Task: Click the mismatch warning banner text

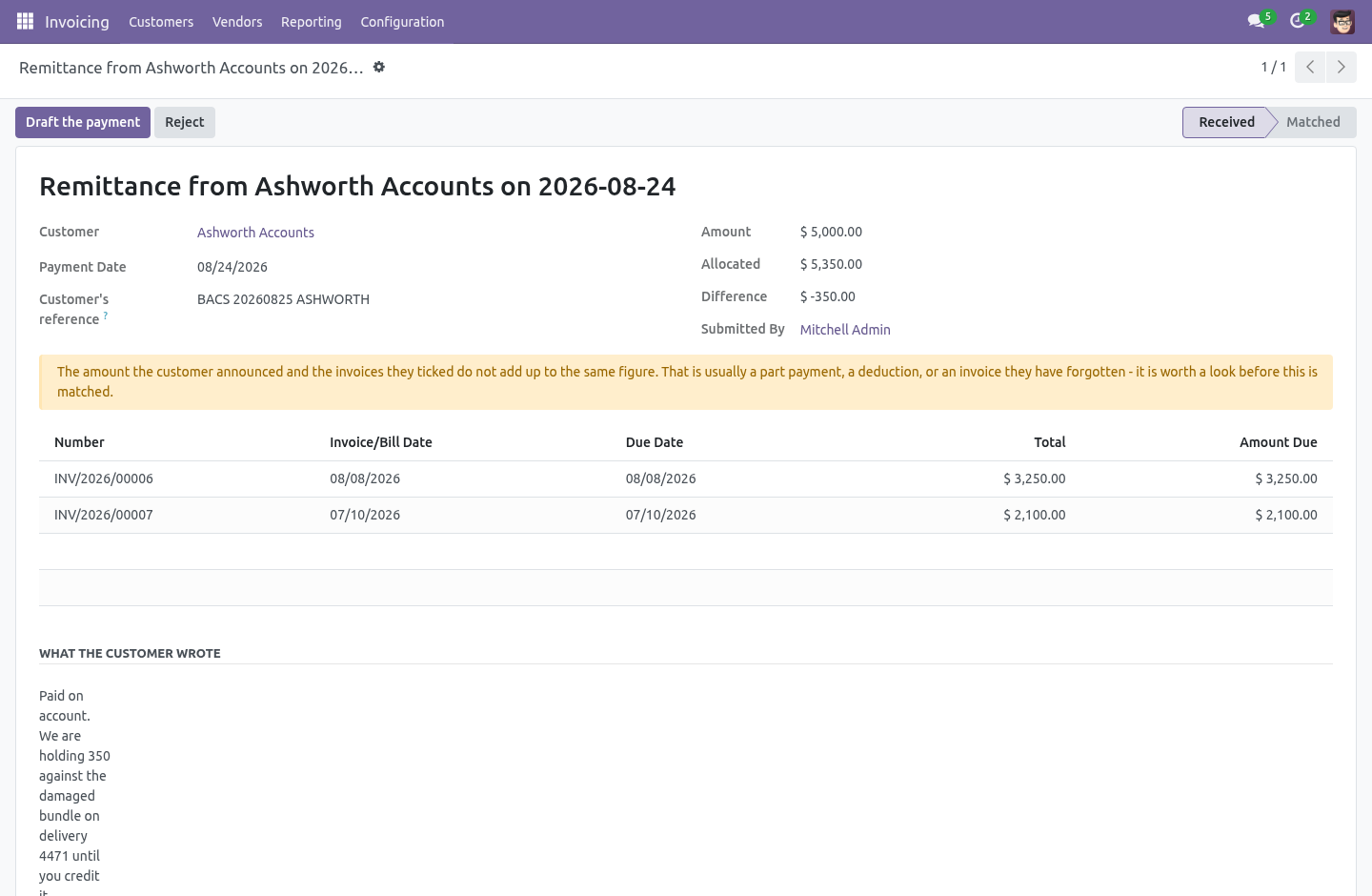Action: click(686, 381)
